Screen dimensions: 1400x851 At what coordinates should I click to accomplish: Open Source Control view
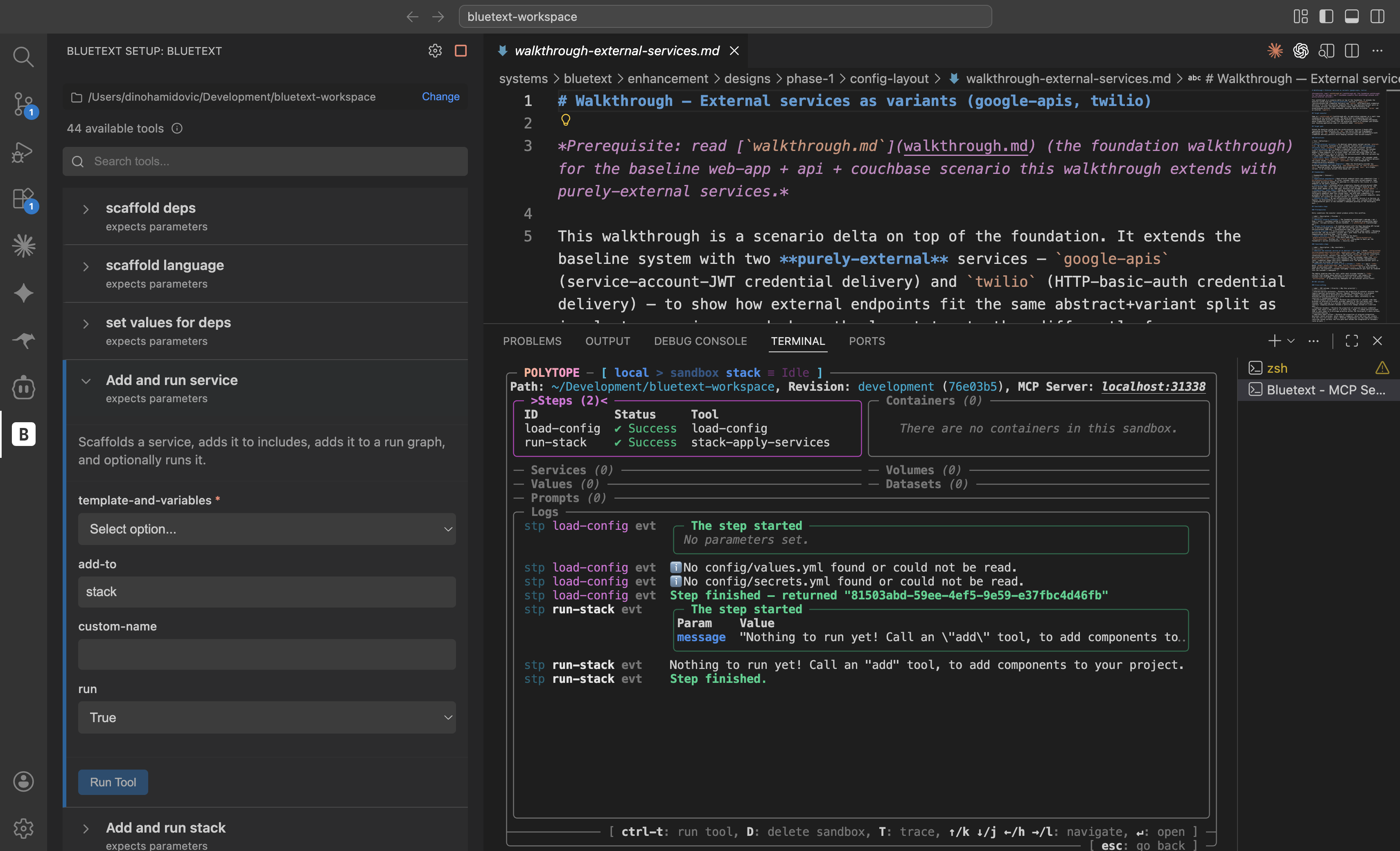(x=23, y=104)
